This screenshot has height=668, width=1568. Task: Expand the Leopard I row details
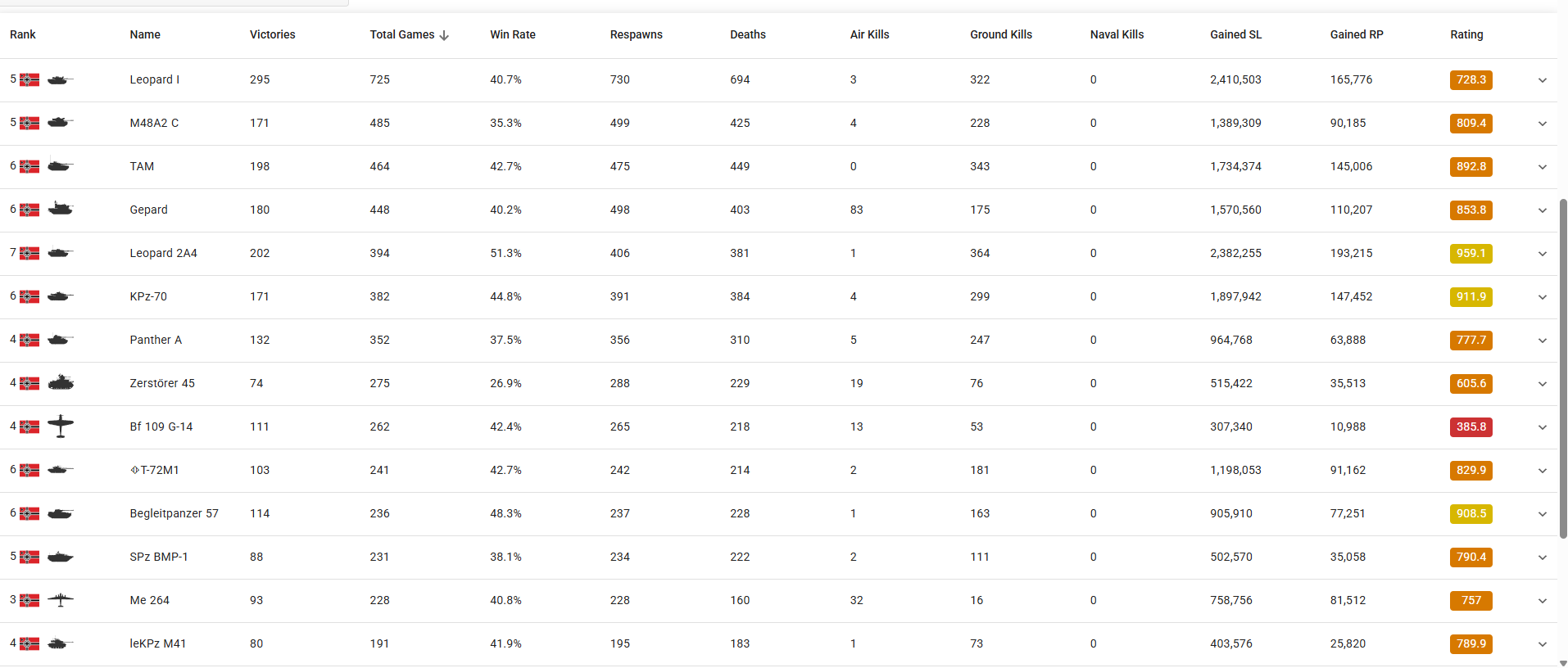pos(1542,80)
